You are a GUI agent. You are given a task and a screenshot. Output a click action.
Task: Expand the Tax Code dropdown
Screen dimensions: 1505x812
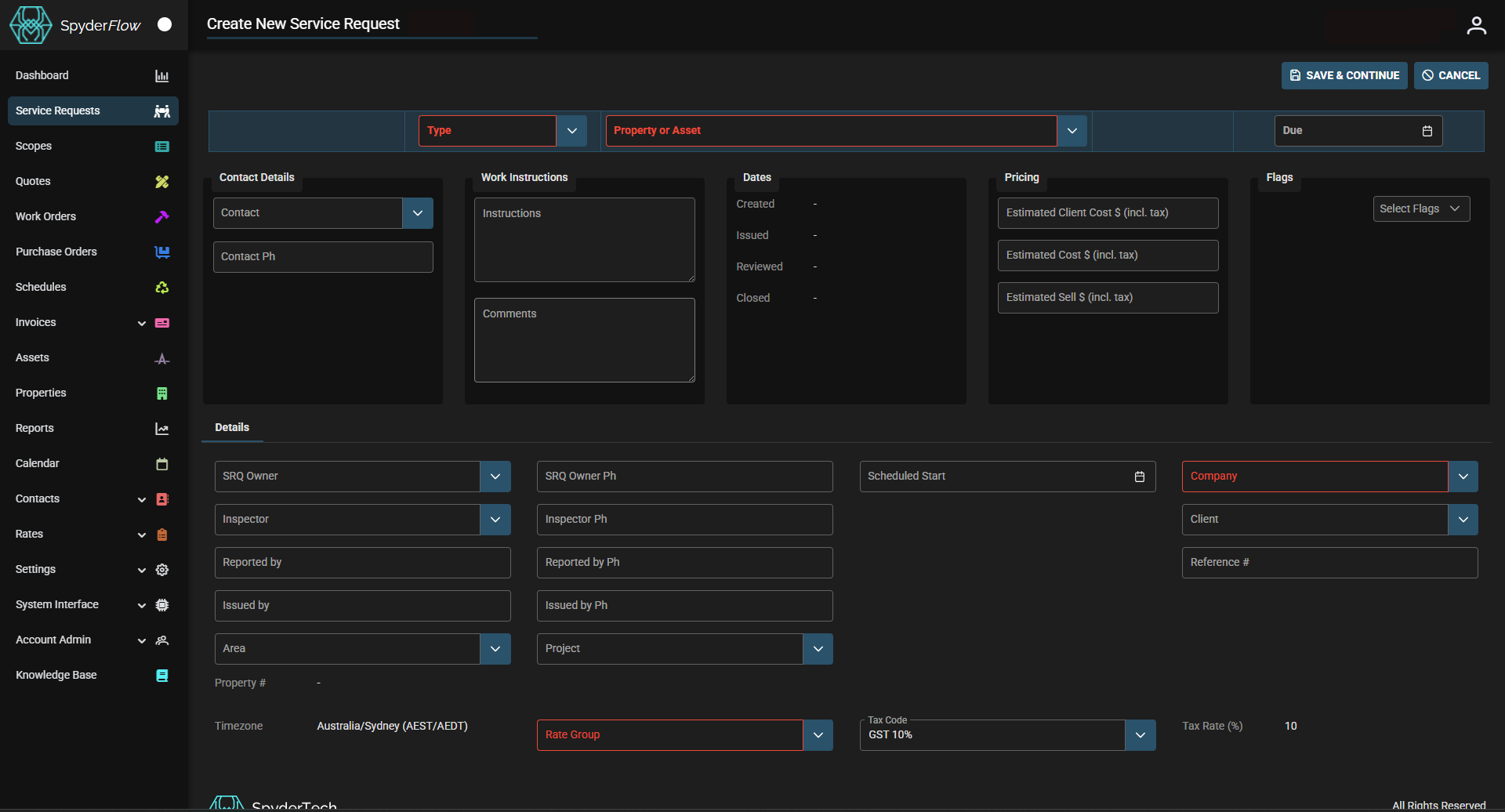pyautogui.click(x=1141, y=734)
